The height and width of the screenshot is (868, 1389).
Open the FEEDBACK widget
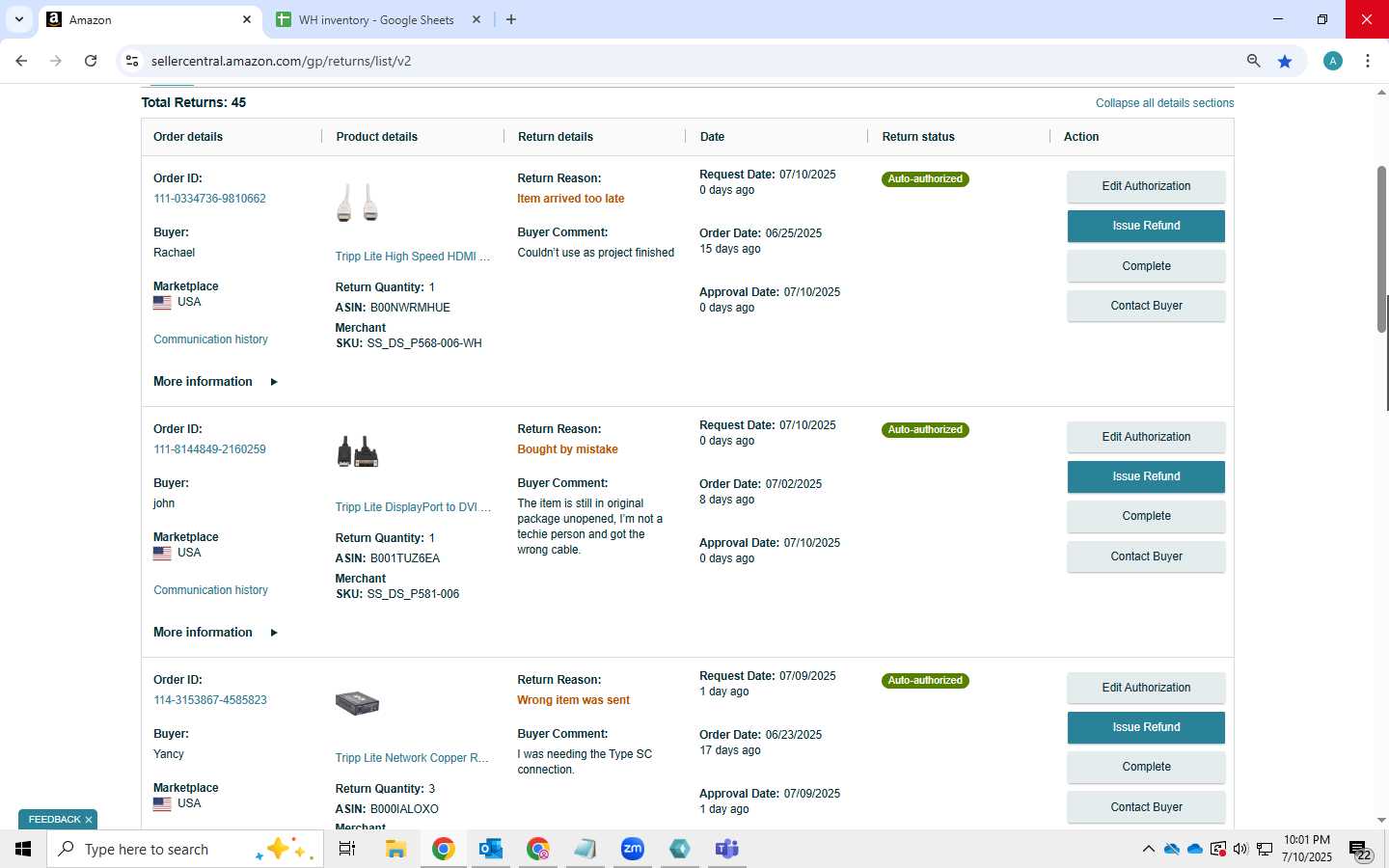(x=54, y=820)
